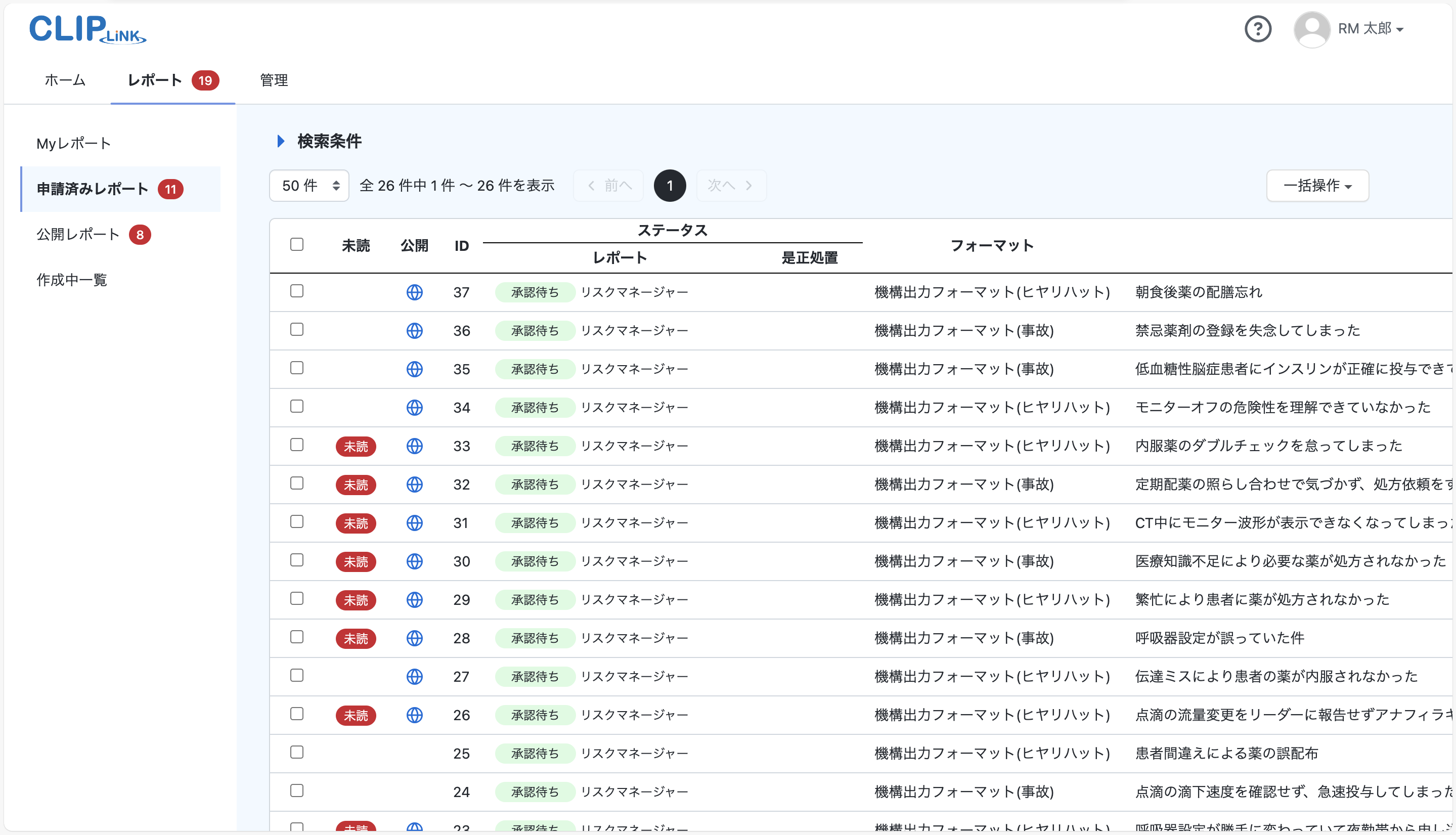
Task: Switch to the 管理 tab
Action: 274,80
